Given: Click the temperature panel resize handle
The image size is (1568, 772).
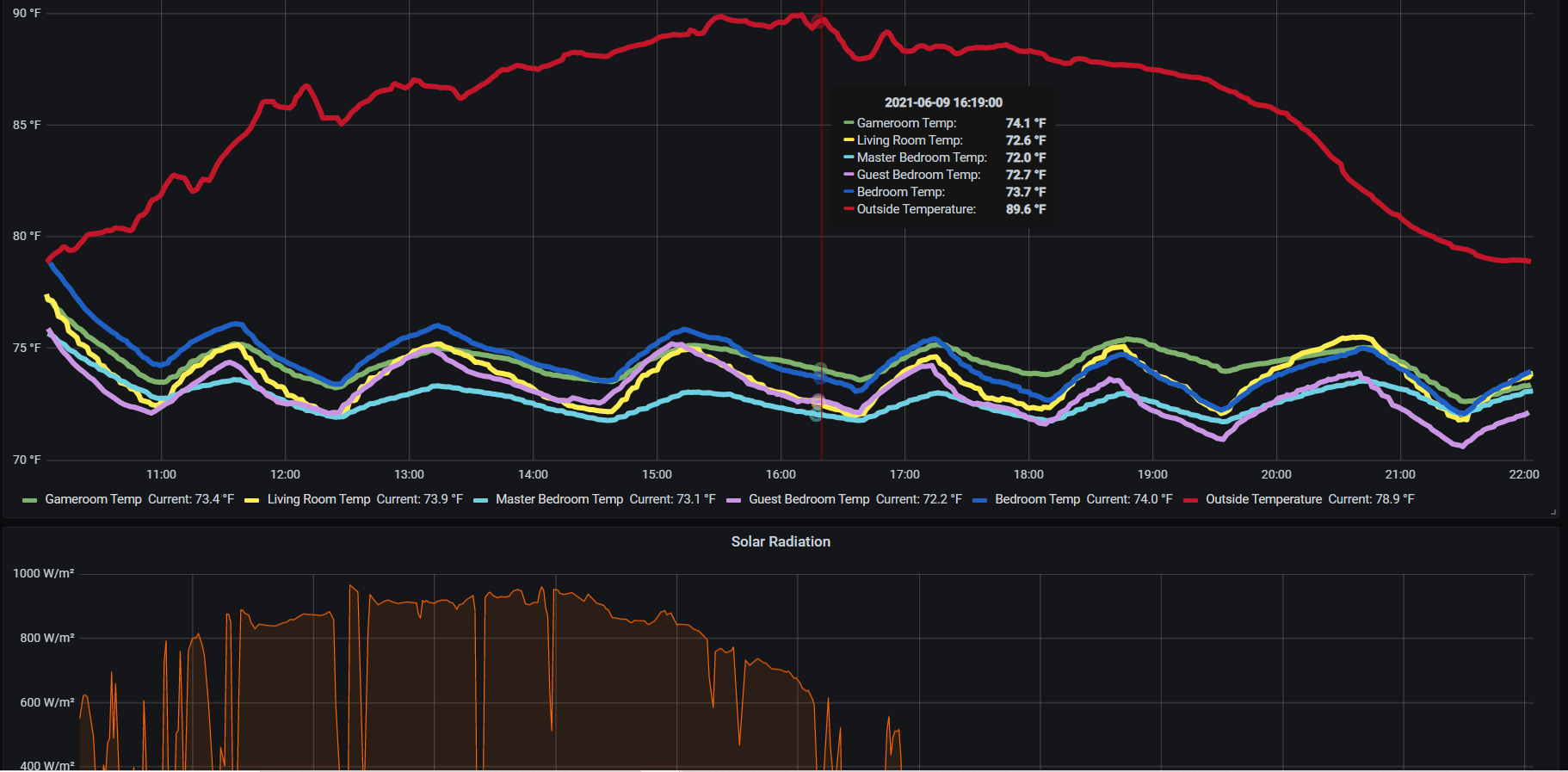Looking at the screenshot, I should (x=1553, y=512).
